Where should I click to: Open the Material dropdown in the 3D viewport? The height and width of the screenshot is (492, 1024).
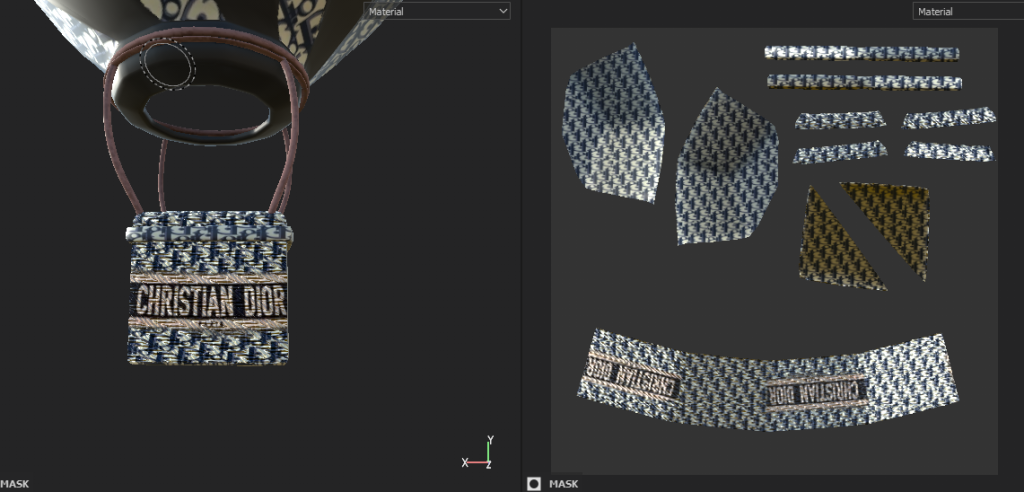437,11
